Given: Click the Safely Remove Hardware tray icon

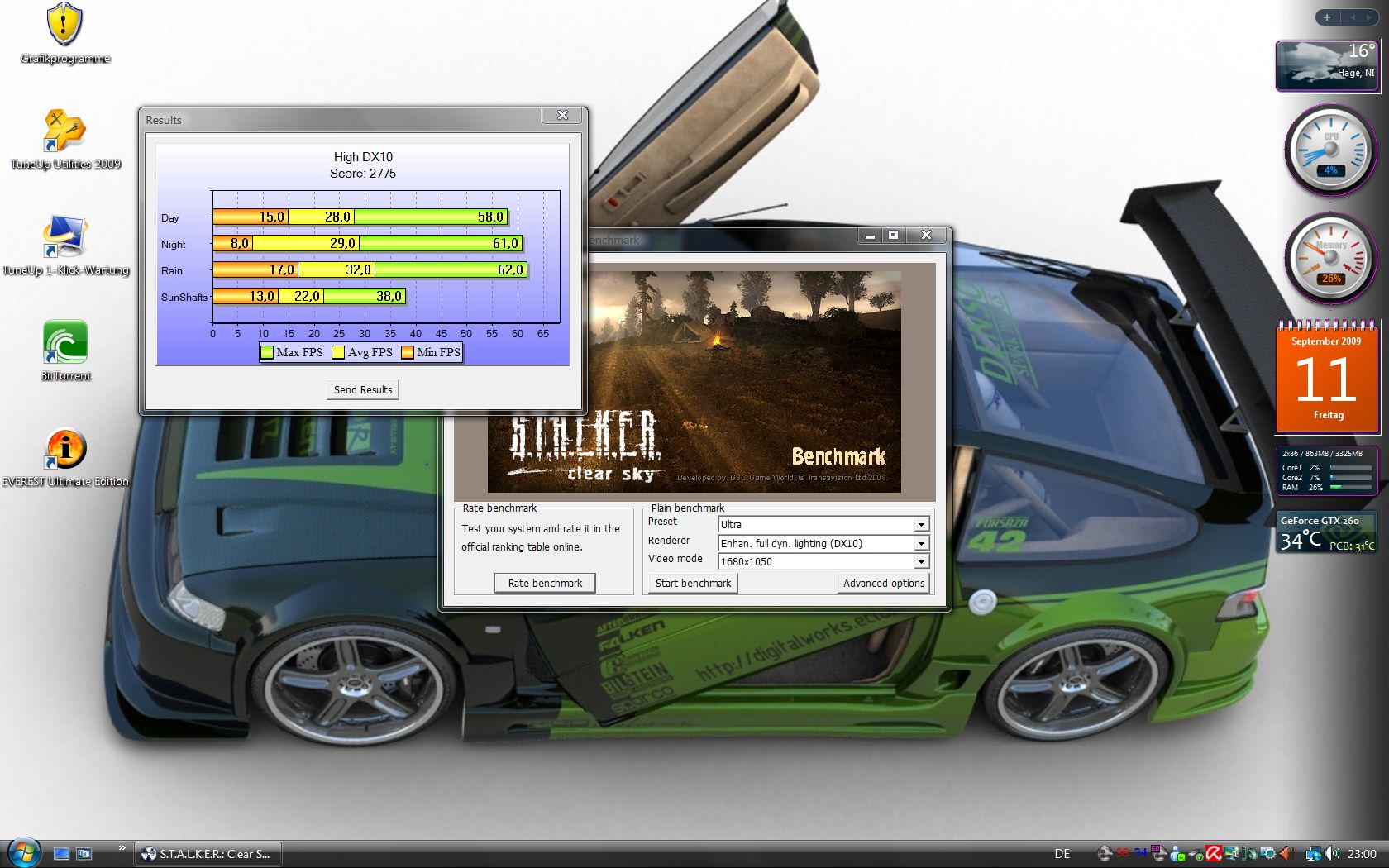Looking at the screenshot, I should 1196,855.
